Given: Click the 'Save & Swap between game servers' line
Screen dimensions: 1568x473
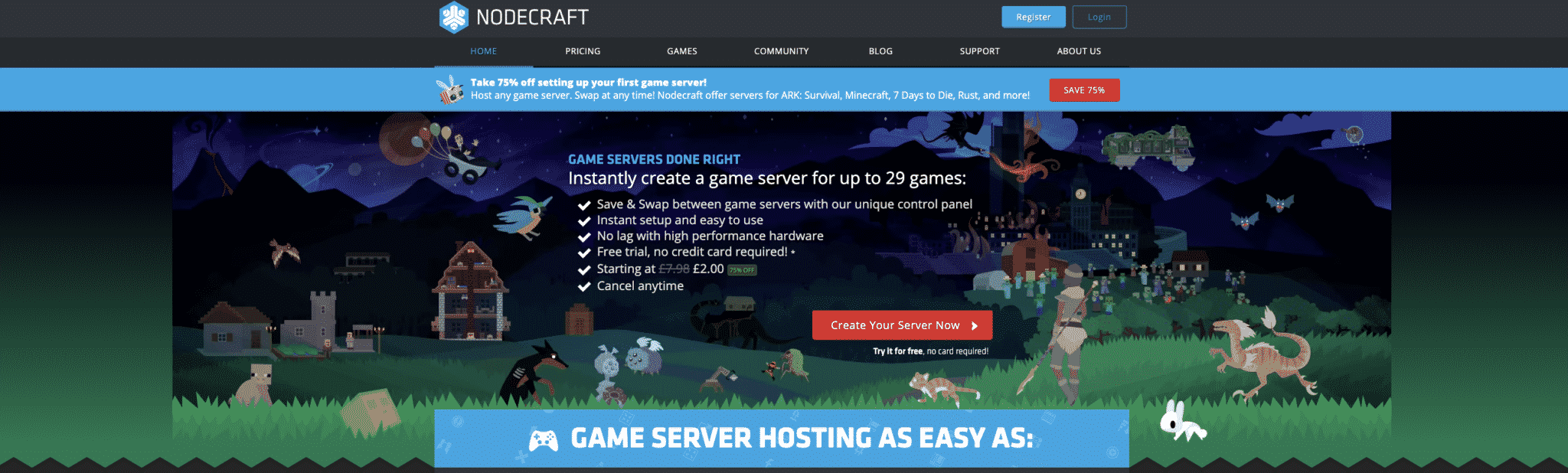Looking at the screenshot, I should (x=785, y=204).
